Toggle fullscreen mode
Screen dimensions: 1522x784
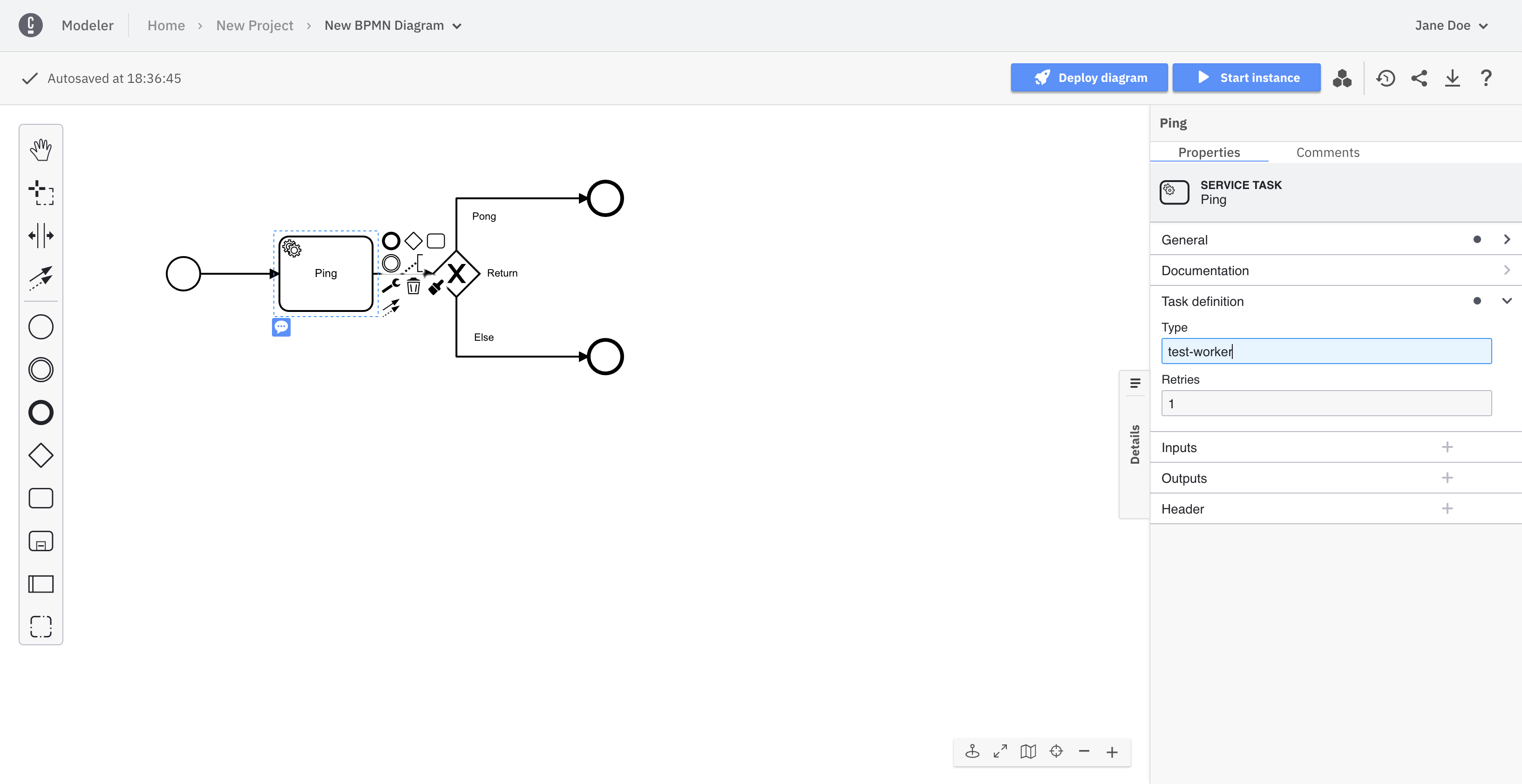1000,751
